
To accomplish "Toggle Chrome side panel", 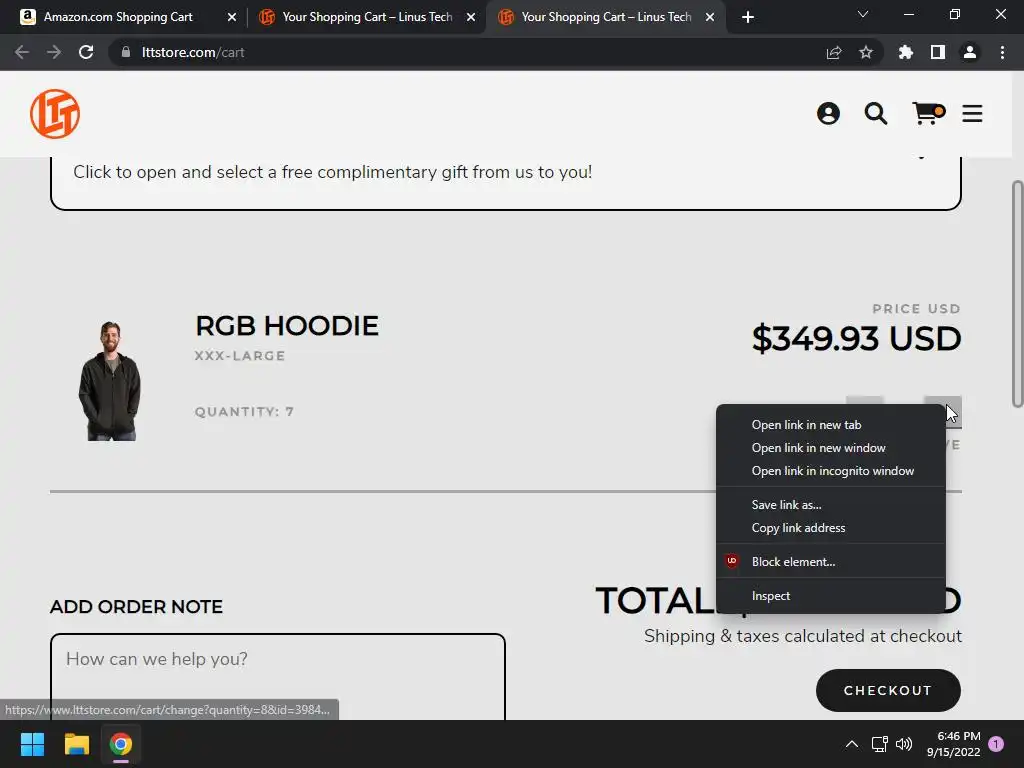I will 937,52.
